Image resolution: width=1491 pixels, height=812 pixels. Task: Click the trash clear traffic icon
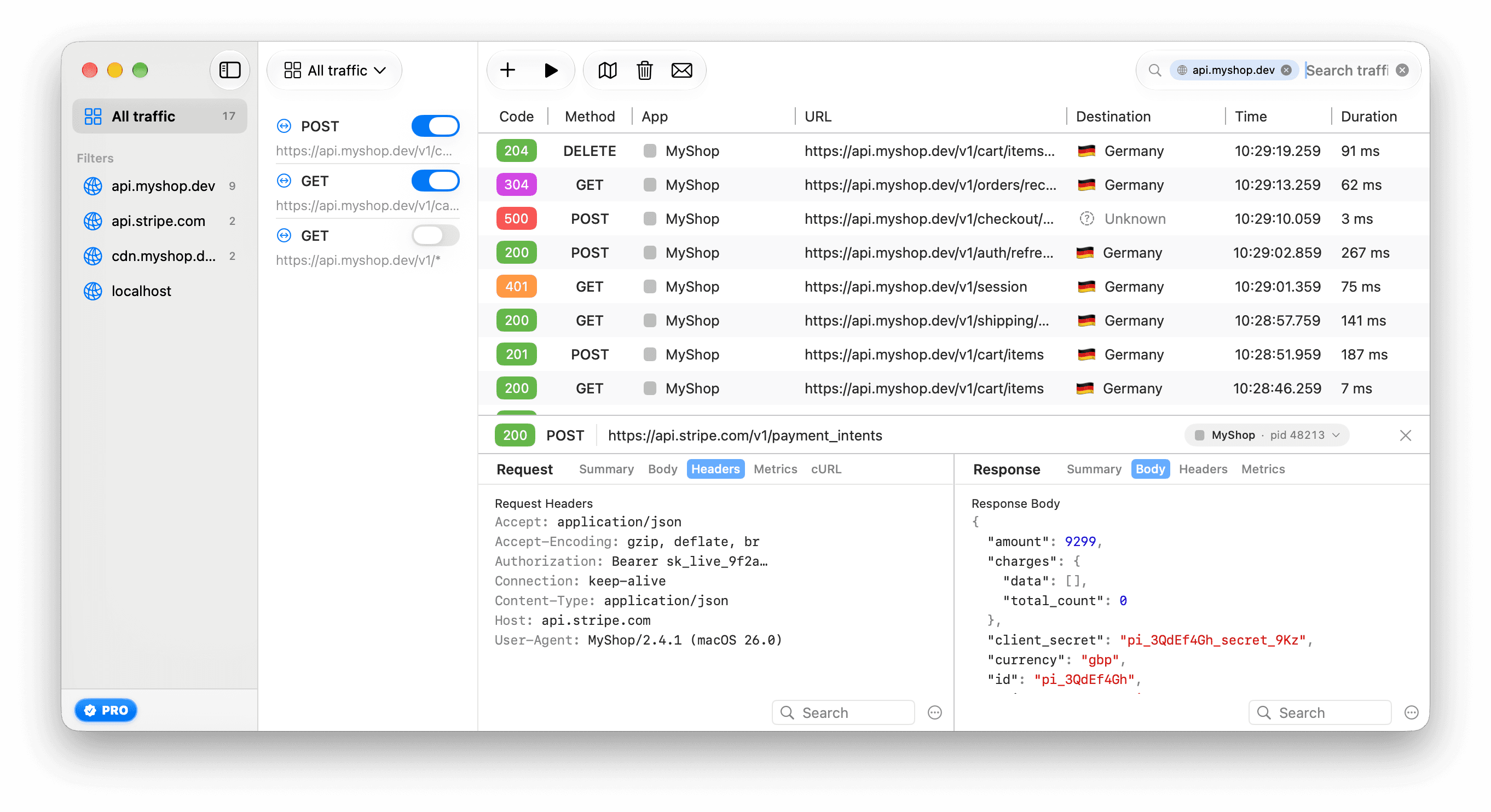644,70
